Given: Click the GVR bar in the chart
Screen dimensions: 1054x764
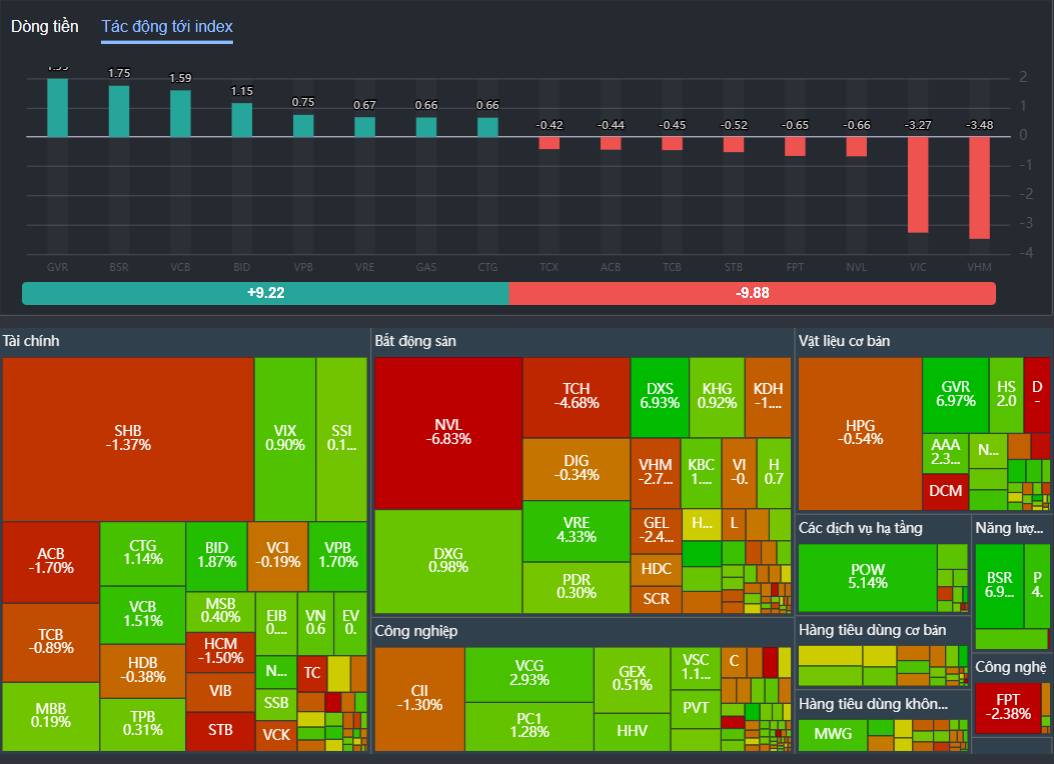Looking at the screenshot, I should pyautogui.click(x=57, y=108).
